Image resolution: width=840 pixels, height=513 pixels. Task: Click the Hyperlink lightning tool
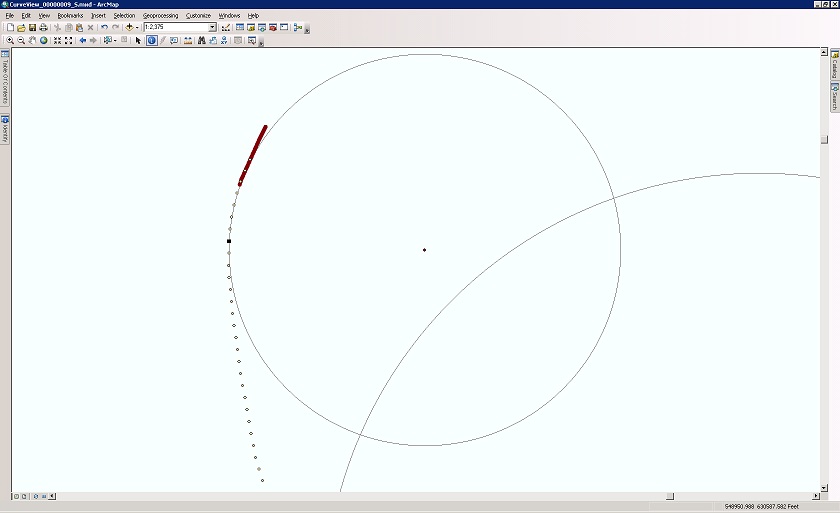pos(163,40)
